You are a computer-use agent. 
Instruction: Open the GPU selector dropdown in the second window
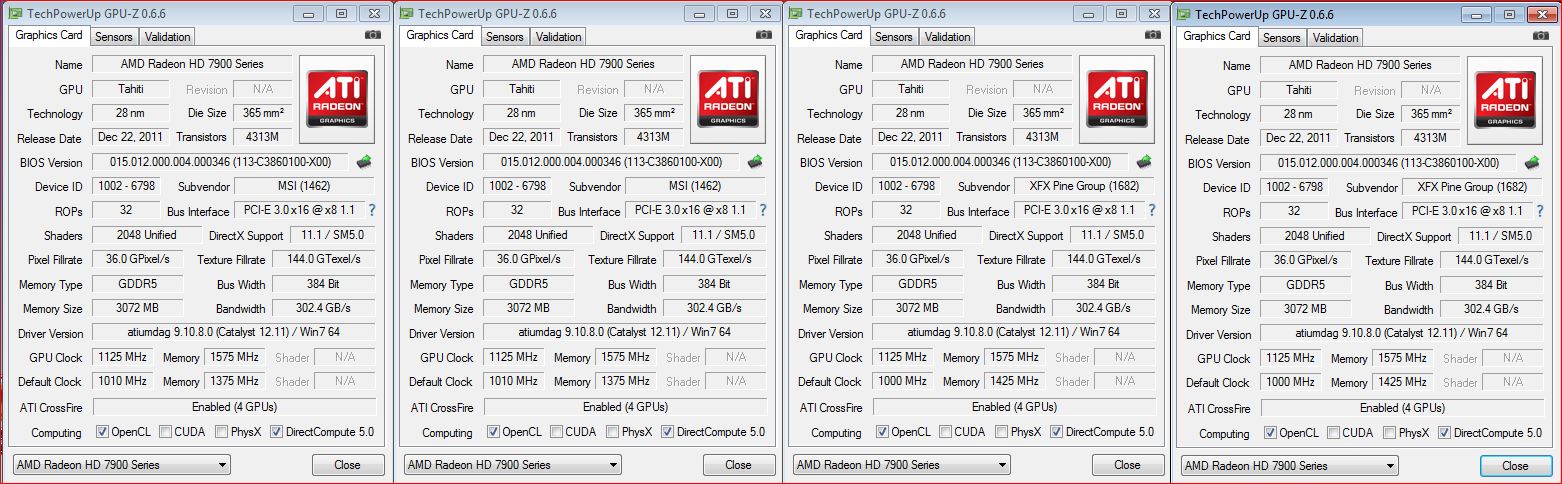pos(513,465)
